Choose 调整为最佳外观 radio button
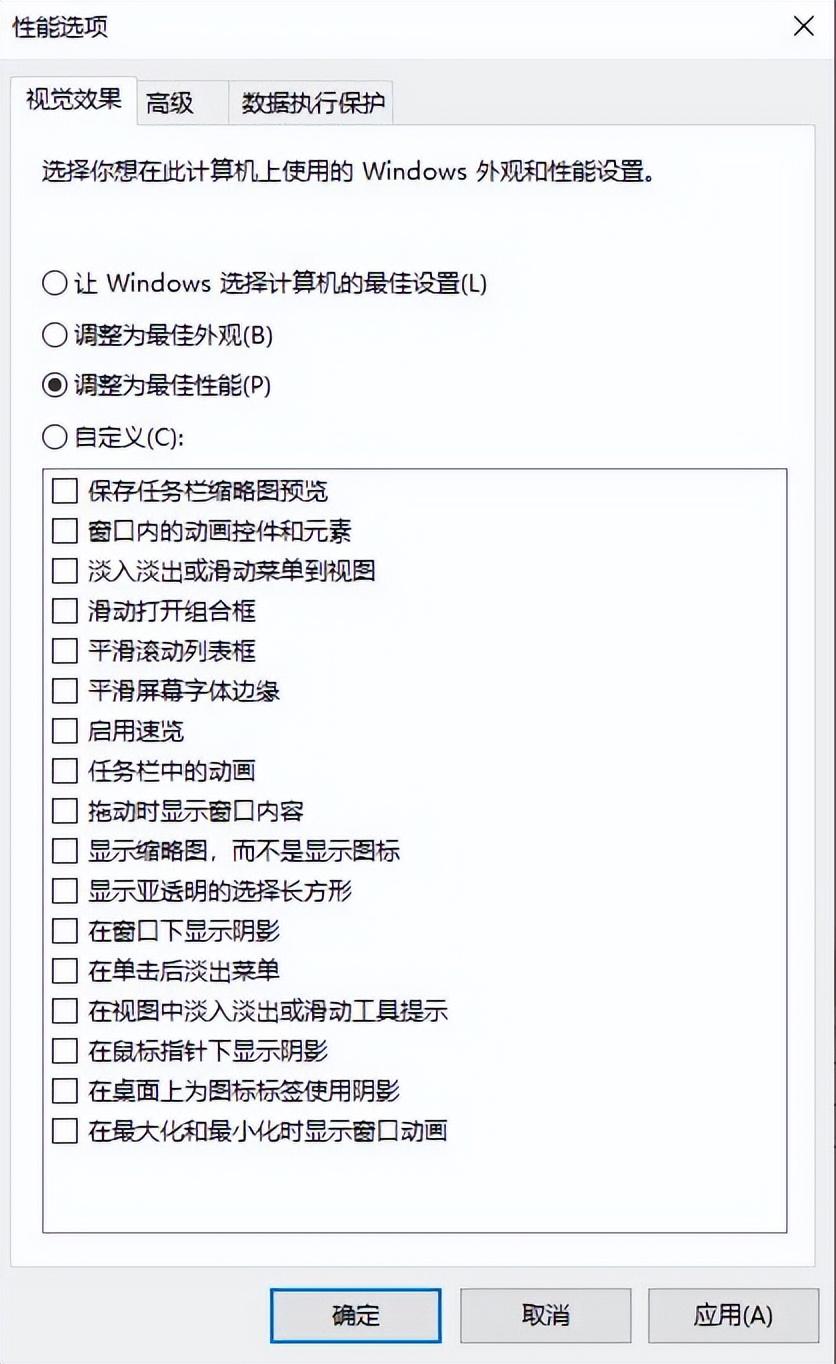The image size is (836, 1364). (54, 335)
